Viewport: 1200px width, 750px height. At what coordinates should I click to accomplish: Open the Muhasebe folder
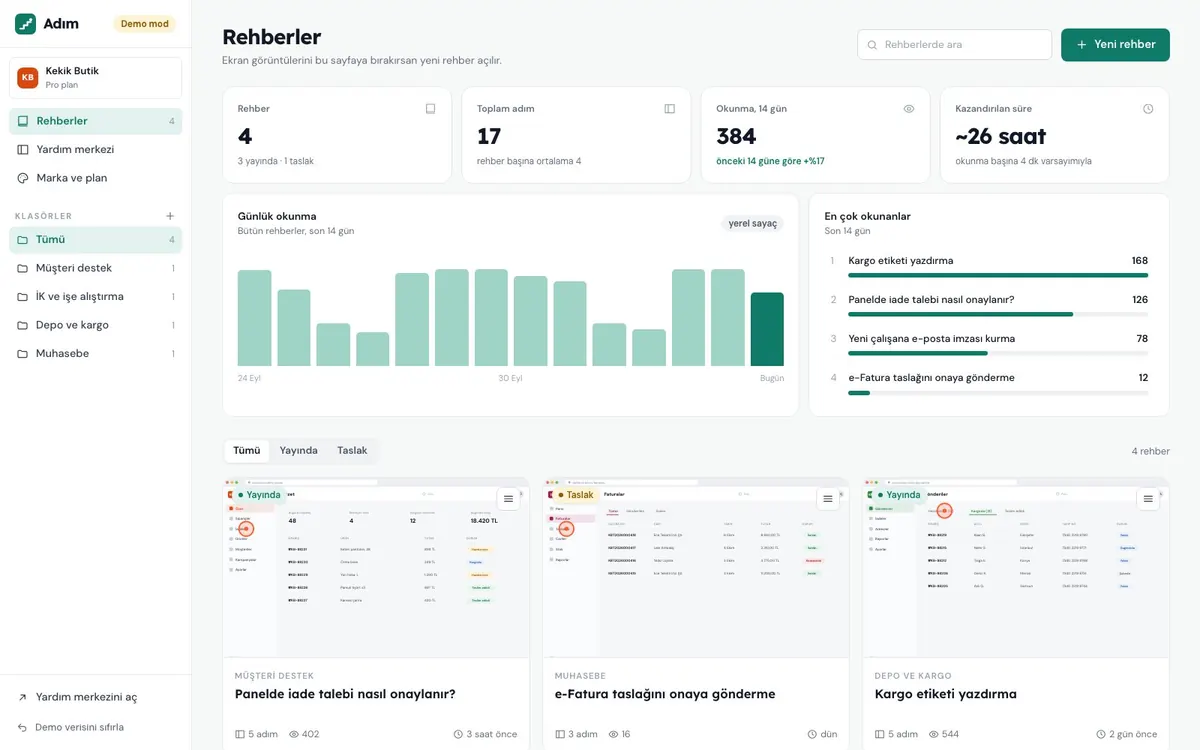coord(96,354)
